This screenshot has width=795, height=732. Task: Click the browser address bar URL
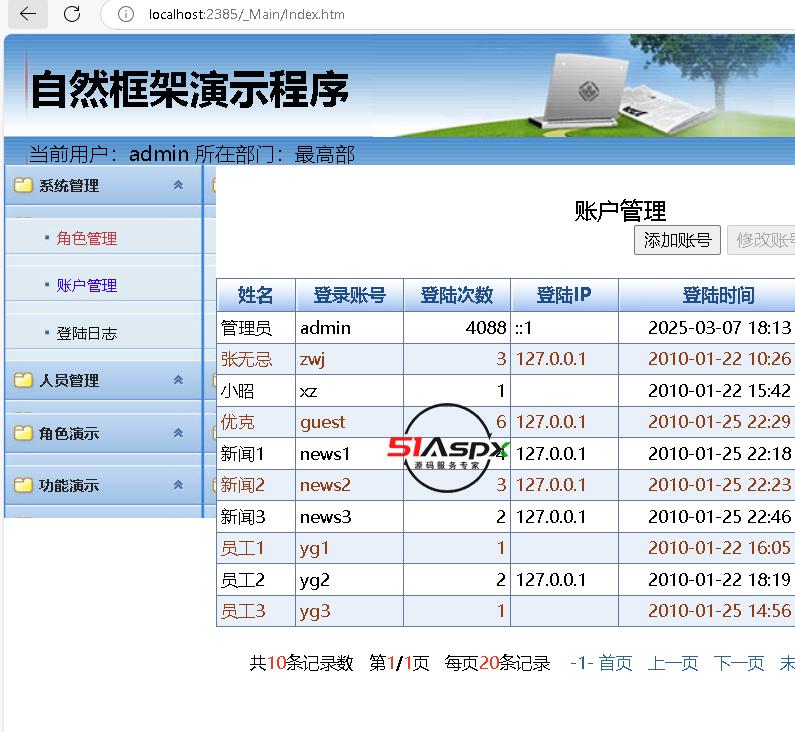click(x=247, y=14)
